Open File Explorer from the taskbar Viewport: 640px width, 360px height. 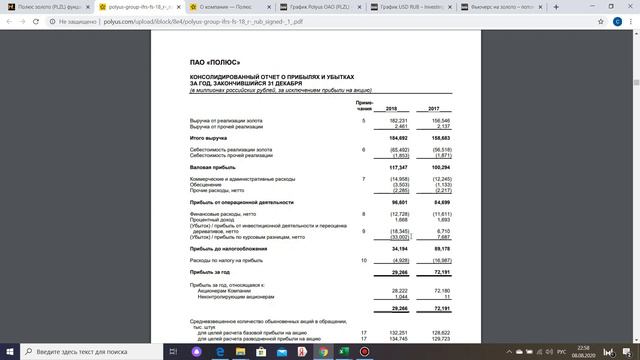[240, 351]
